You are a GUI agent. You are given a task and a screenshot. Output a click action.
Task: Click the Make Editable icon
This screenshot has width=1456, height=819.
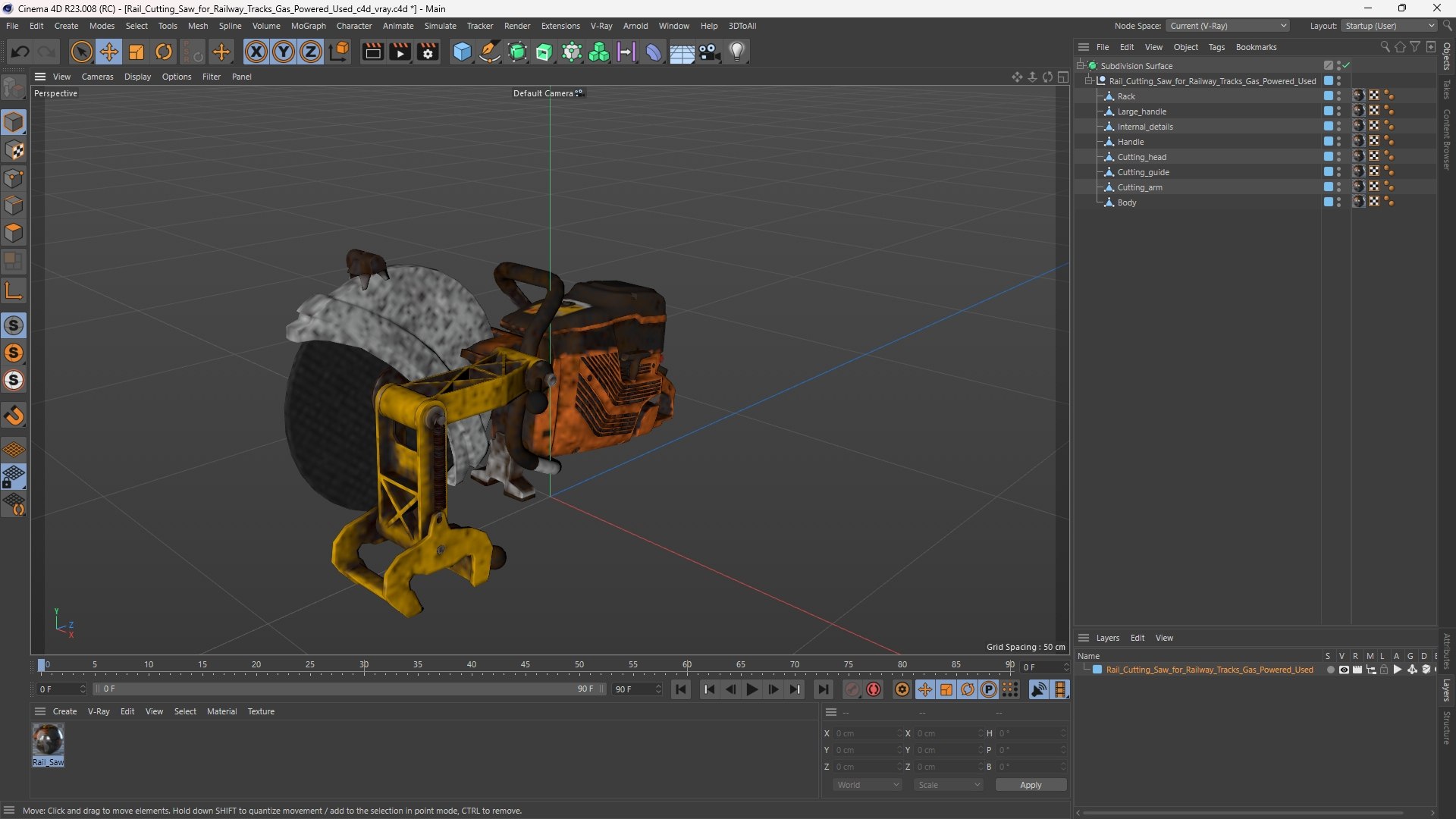[14, 88]
